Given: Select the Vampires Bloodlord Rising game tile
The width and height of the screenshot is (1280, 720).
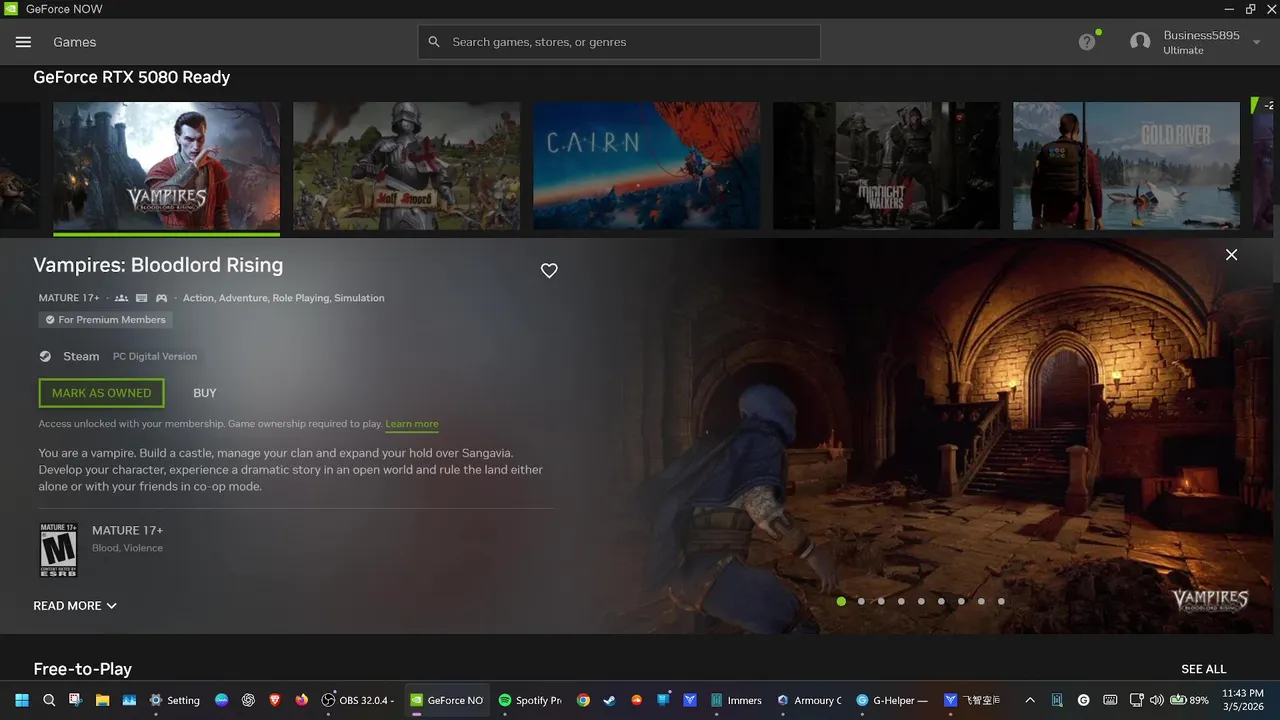Looking at the screenshot, I should (166, 166).
